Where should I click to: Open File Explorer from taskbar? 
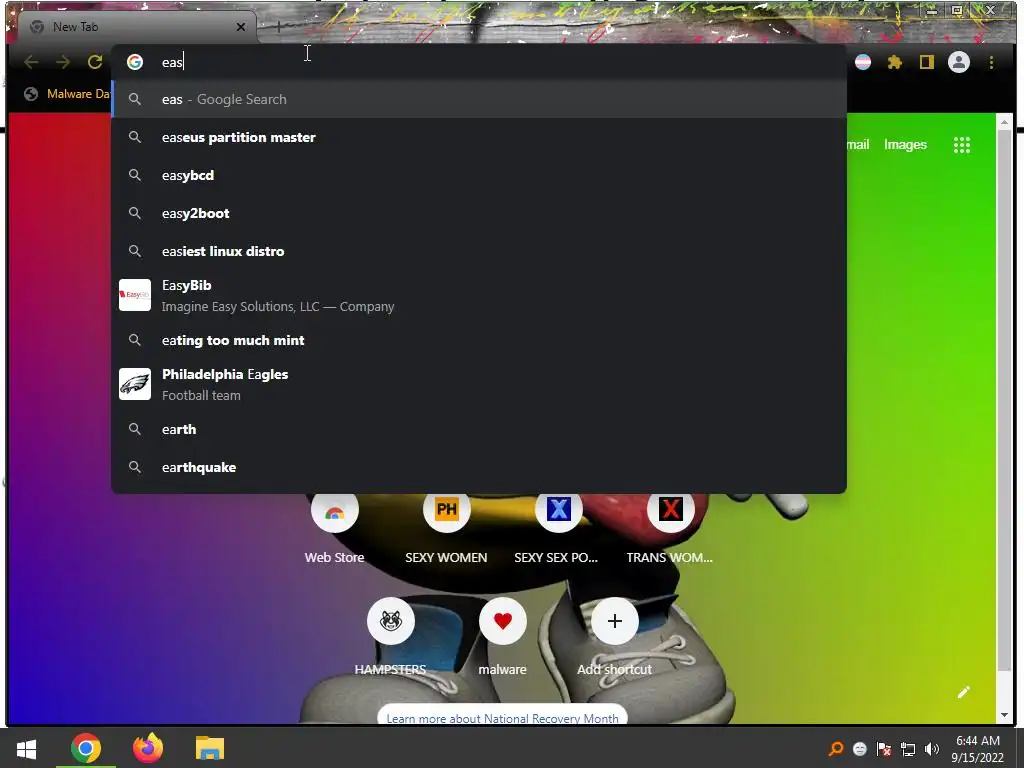(x=210, y=748)
